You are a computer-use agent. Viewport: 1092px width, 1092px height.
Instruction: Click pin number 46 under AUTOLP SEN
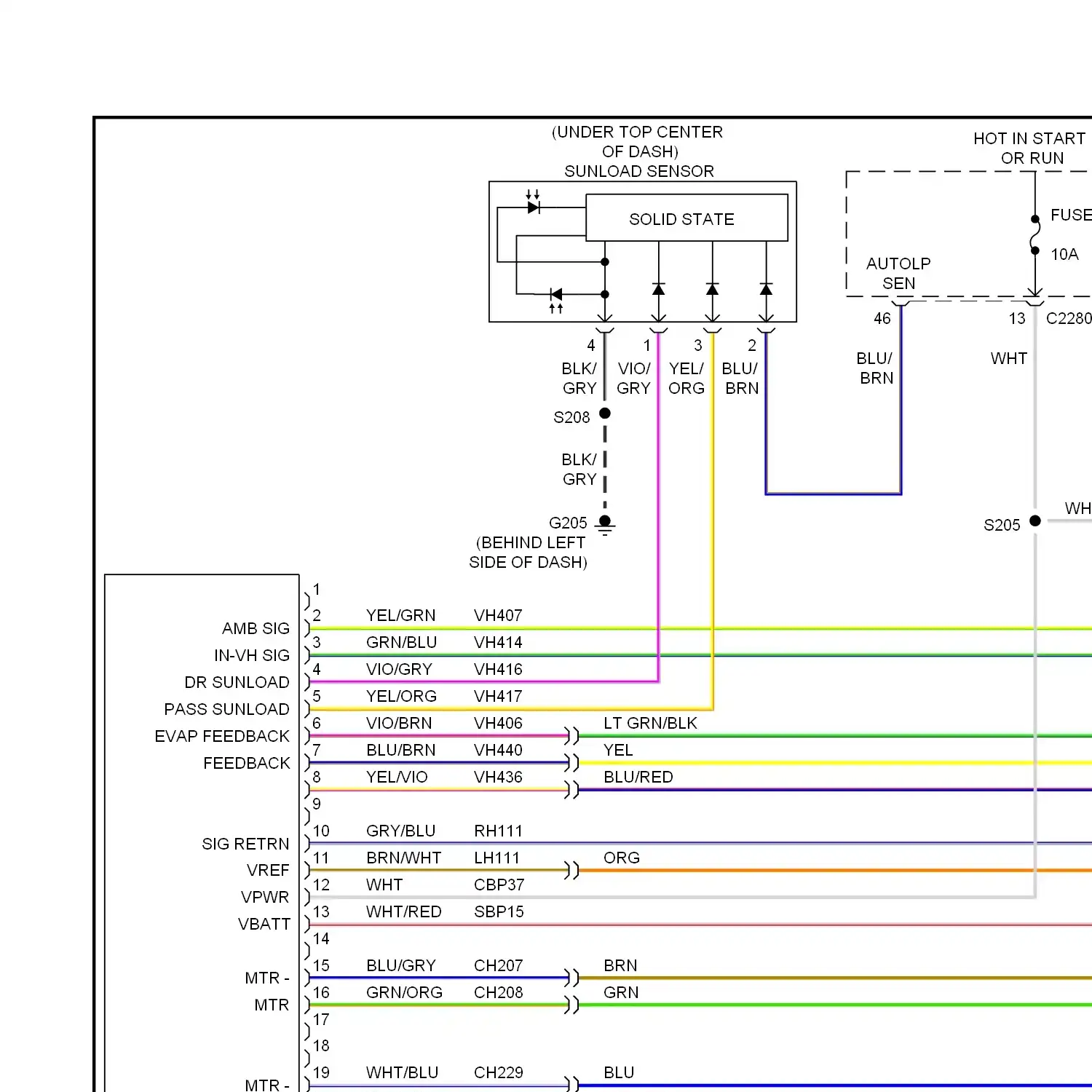[882, 318]
